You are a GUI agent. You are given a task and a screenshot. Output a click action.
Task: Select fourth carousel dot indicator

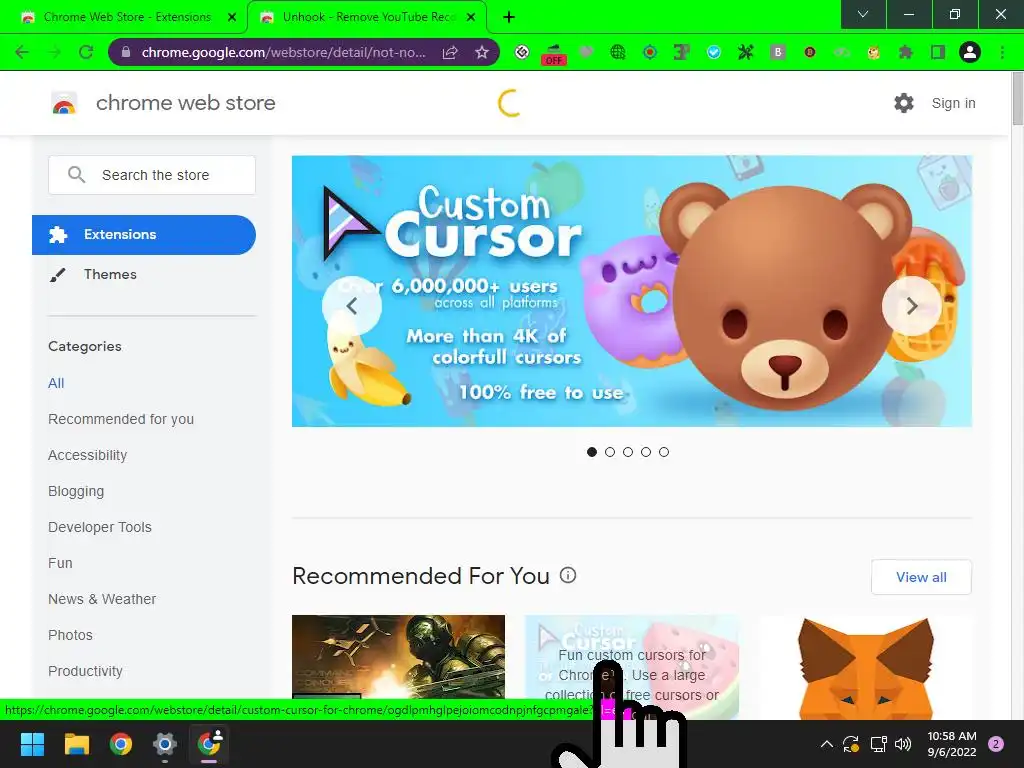[x=646, y=452]
